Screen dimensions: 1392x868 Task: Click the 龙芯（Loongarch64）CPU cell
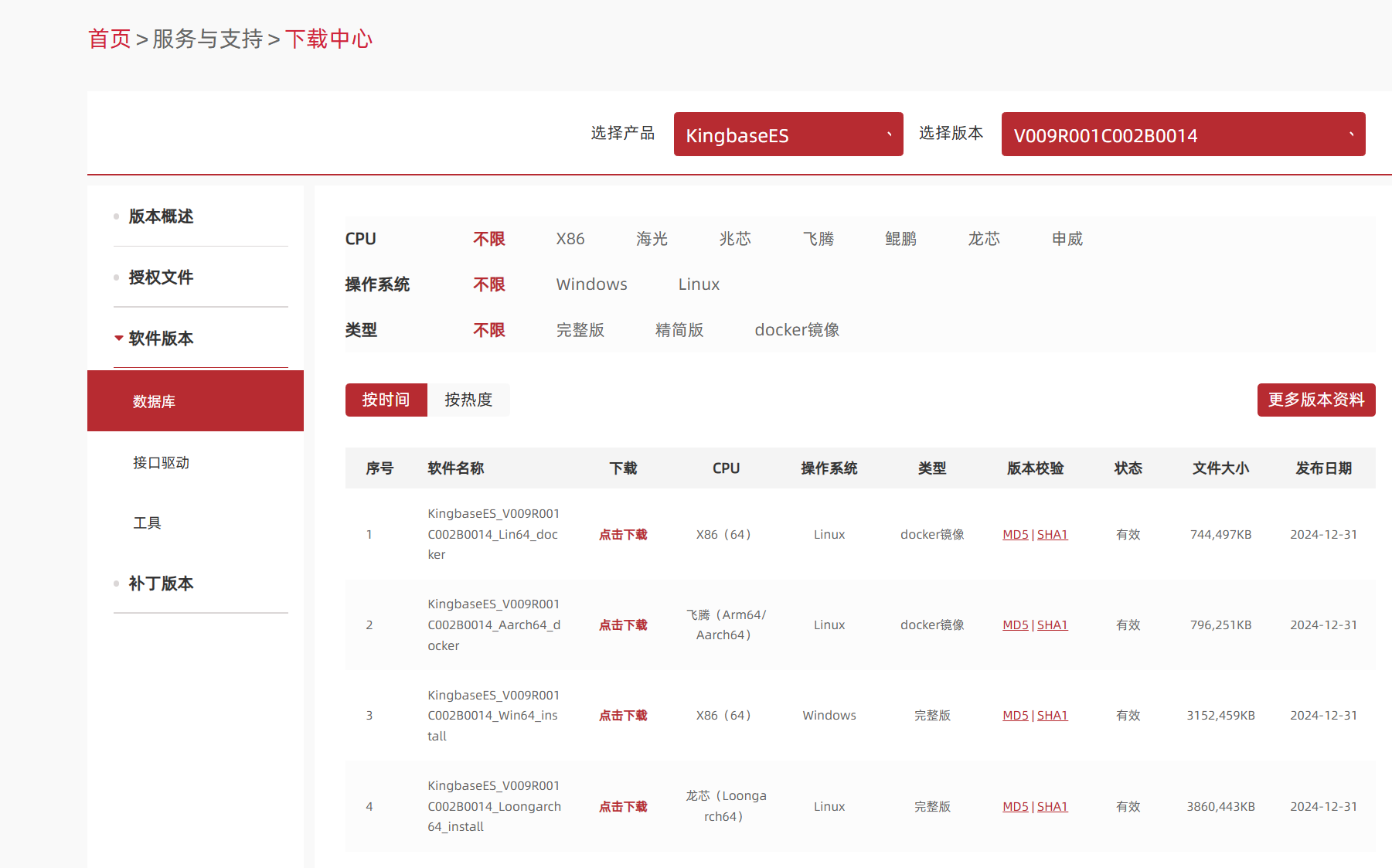tap(726, 806)
